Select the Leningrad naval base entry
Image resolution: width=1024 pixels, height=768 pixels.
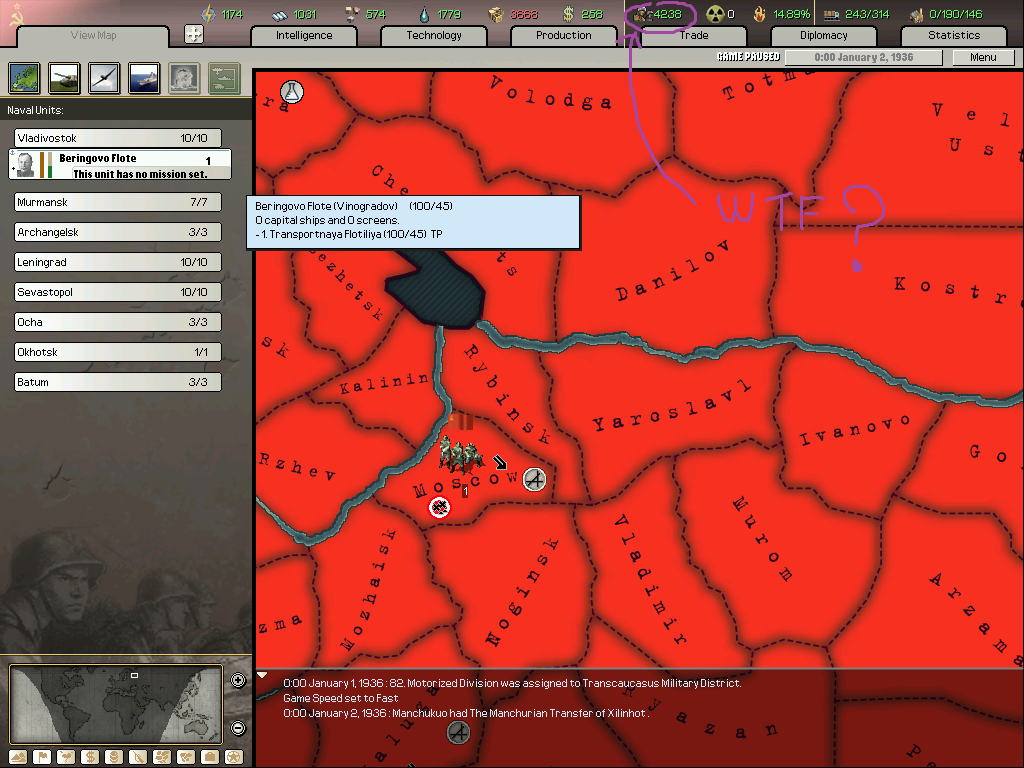click(118, 262)
